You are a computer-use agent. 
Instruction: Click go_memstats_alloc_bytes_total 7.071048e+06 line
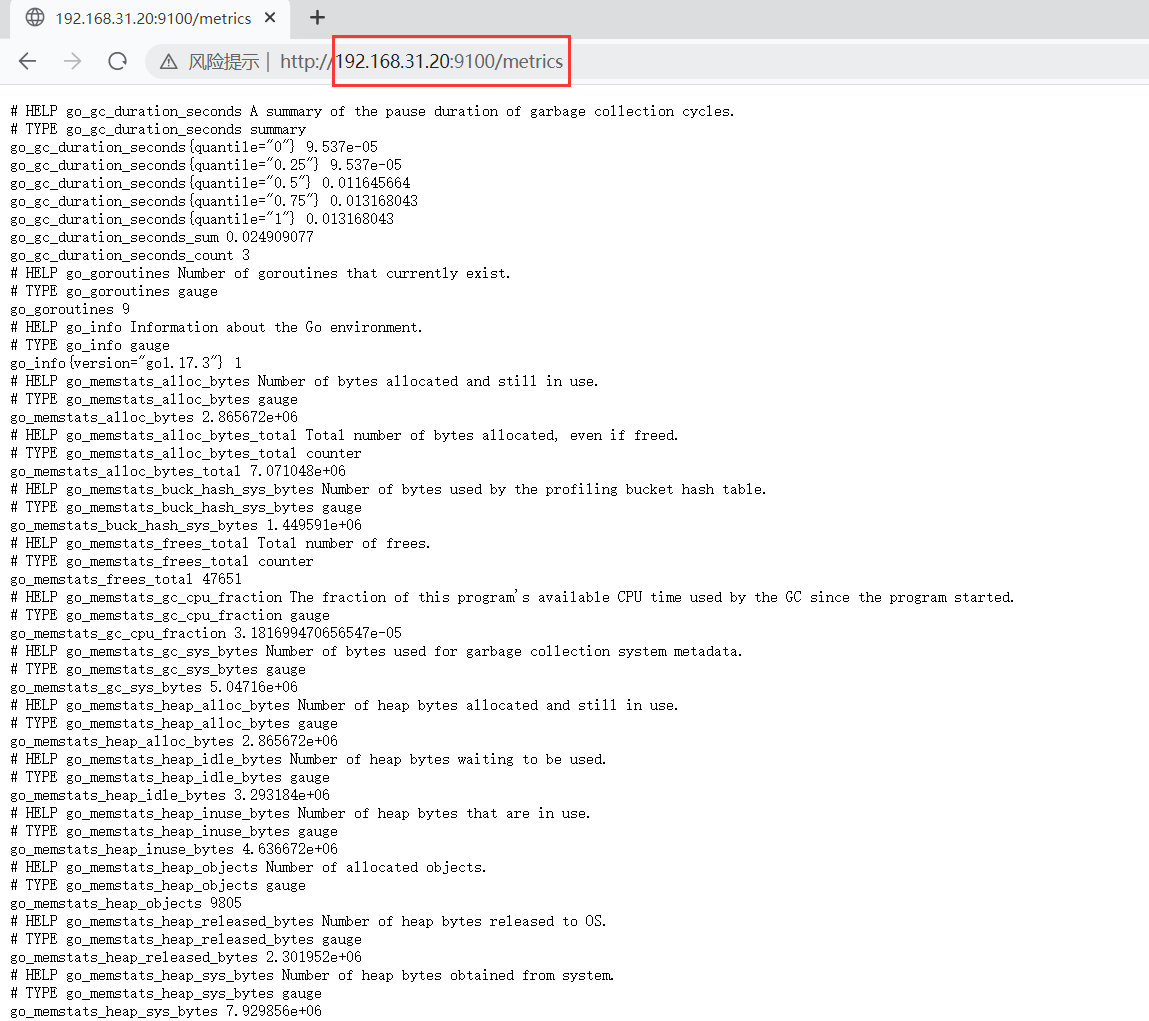(x=178, y=471)
